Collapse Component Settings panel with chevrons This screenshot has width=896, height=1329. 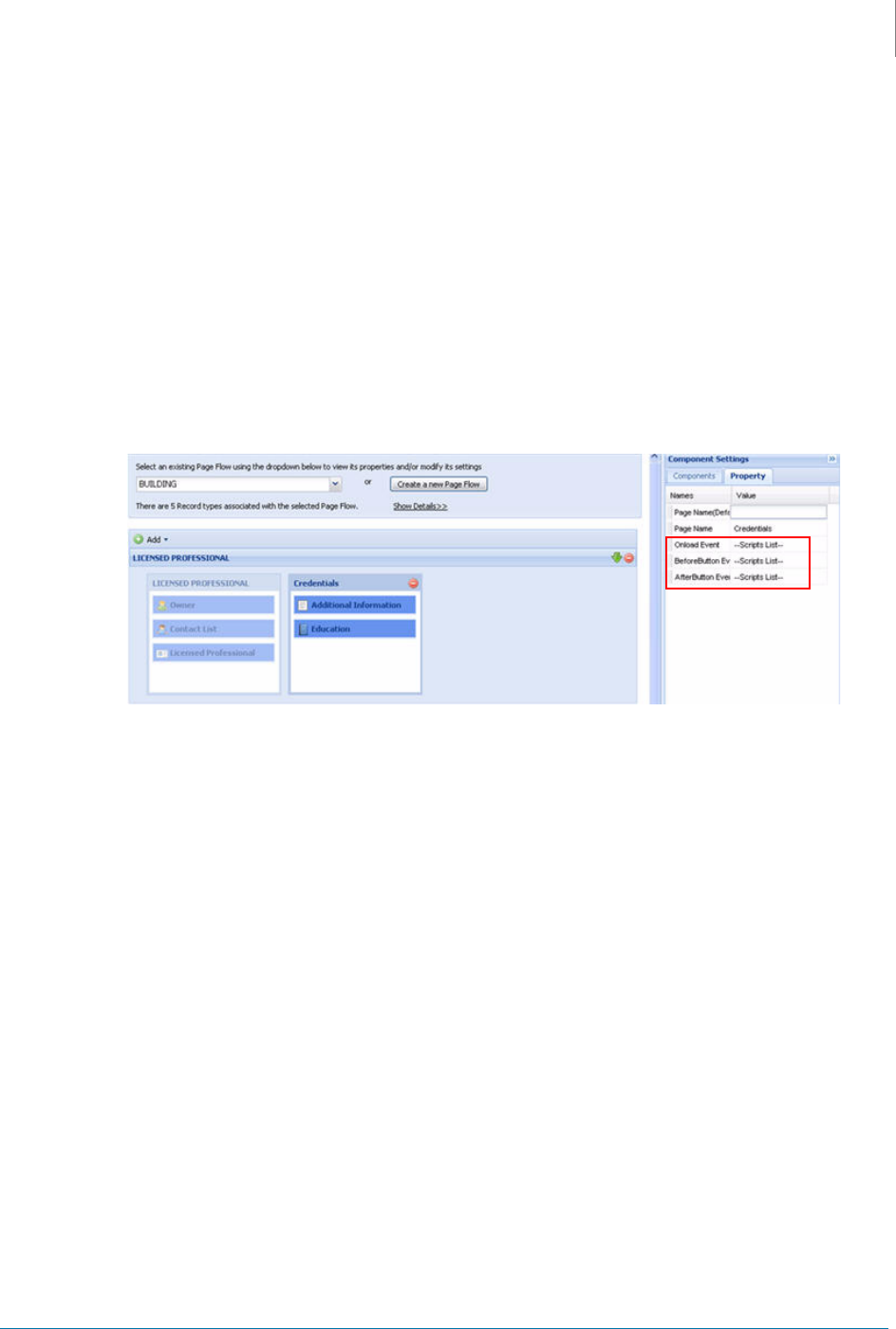832,459
